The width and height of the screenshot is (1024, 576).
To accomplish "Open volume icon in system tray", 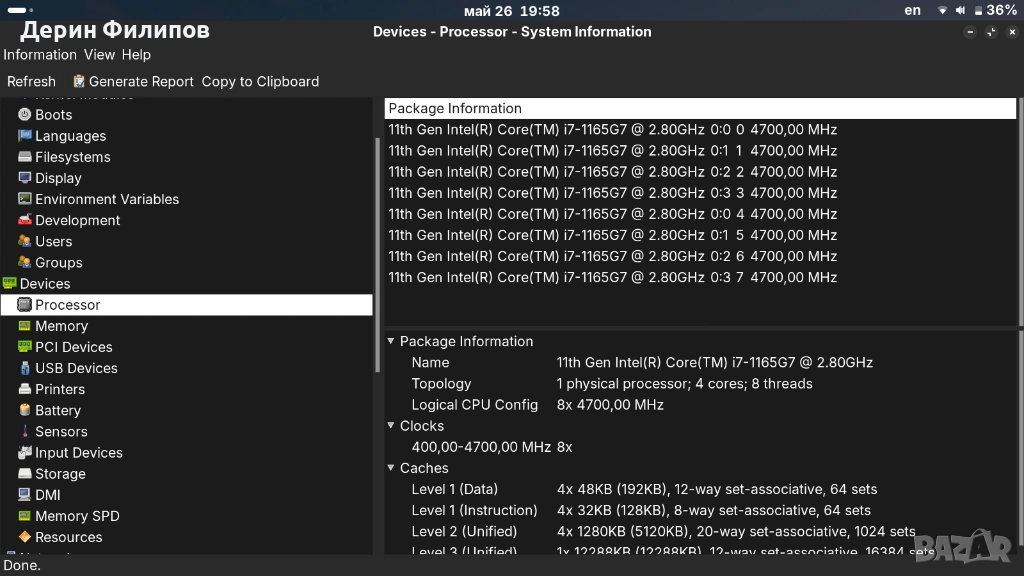I will pyautogui.click(x=960, y=10).
